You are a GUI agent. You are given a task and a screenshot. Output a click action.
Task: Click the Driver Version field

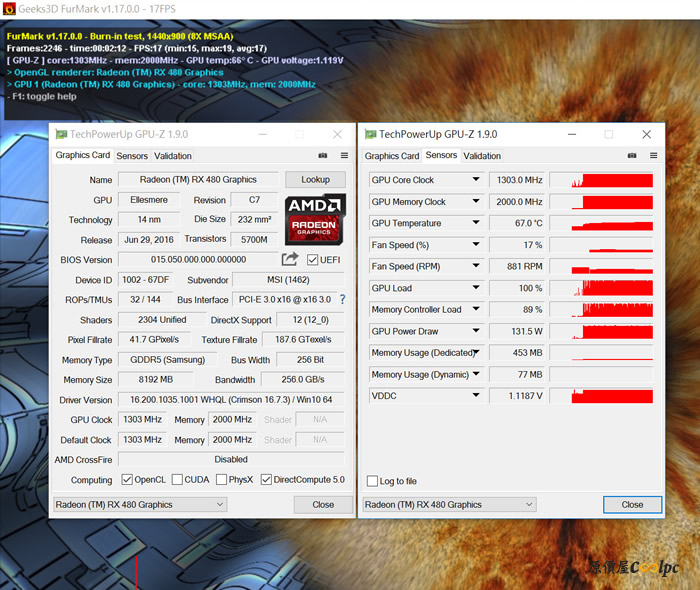pos(231,399)
